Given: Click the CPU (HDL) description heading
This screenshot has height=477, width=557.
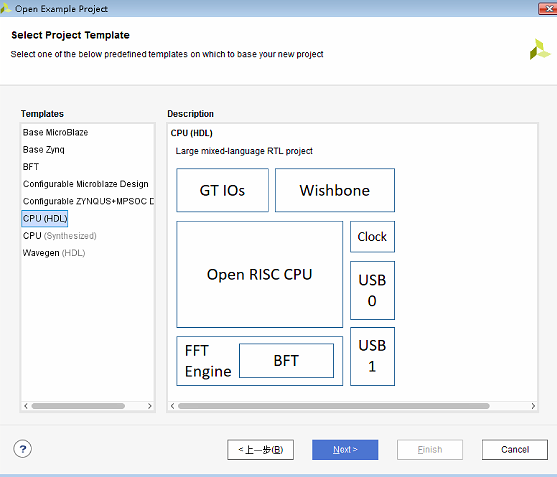Looking at the screenshot, I should 191,133.
